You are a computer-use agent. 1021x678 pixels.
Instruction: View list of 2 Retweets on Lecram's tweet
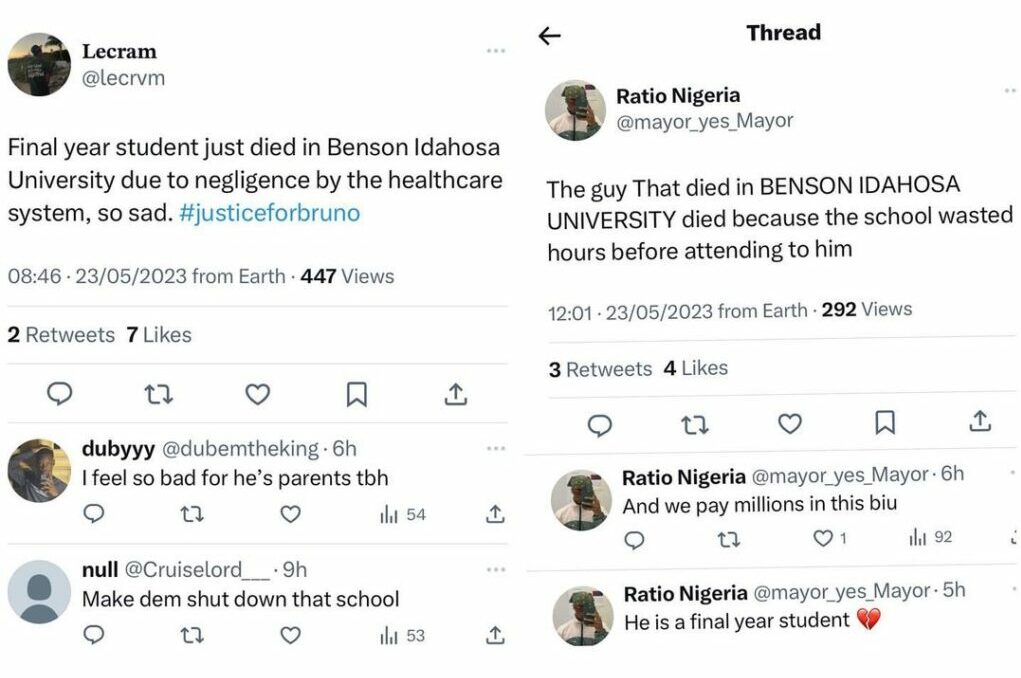62,335
